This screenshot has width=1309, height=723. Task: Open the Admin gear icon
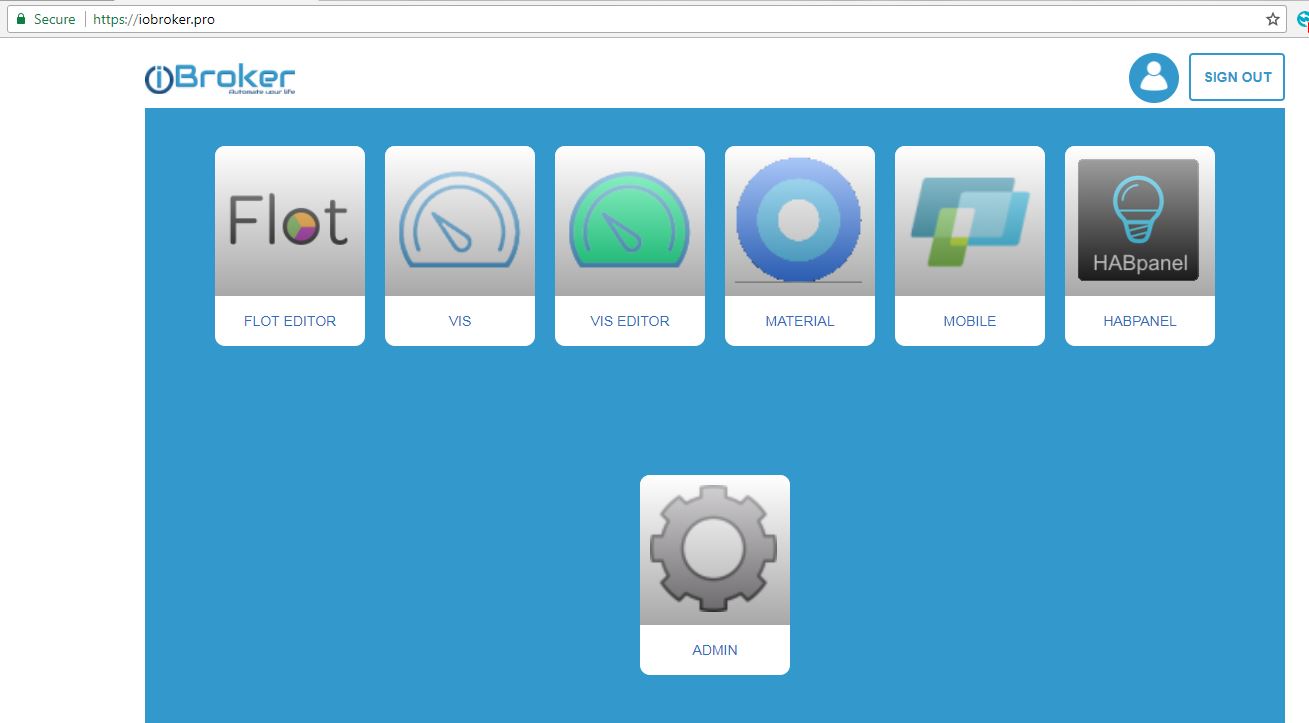coord(714,550)
